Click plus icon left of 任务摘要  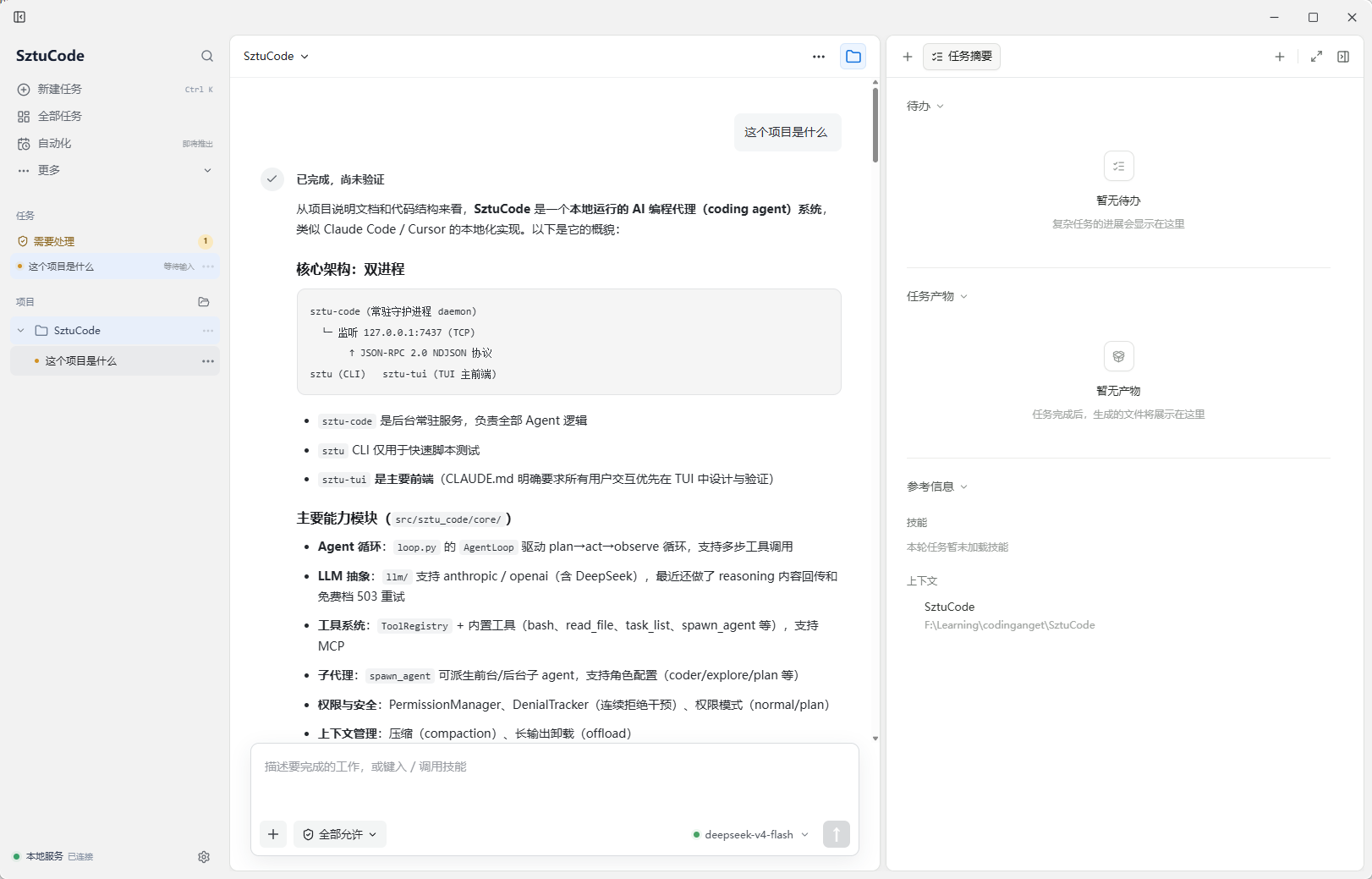click(908, 57)
